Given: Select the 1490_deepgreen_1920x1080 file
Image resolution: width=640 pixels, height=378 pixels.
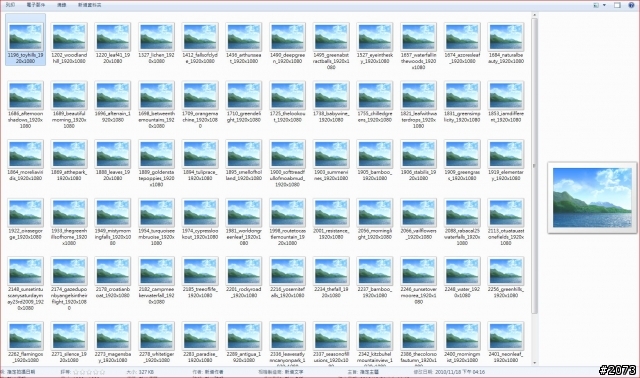Looking at the screenshot, I should [287, 43].
